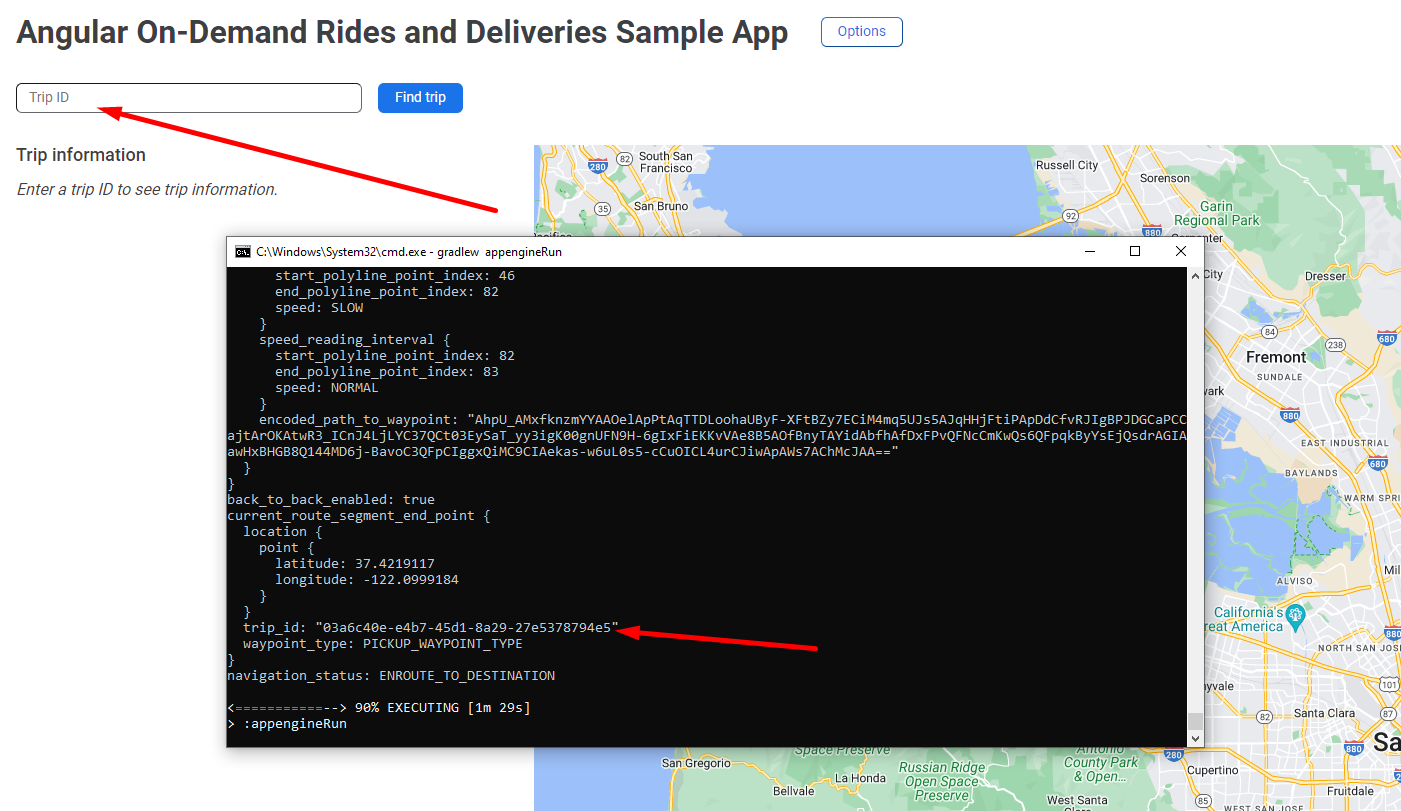This screenshot has height=811, width=1401.
Task: Click the Route 238 shield on the map
Action: pyautogui.click(x=1334, y=344)
